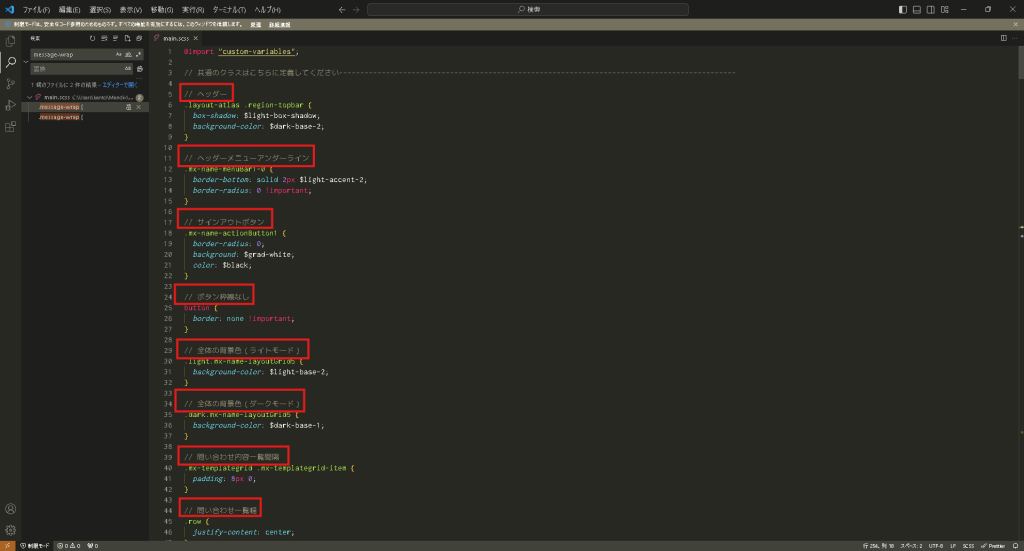Collapse the replace field toggle chevron

click(26, 61)
